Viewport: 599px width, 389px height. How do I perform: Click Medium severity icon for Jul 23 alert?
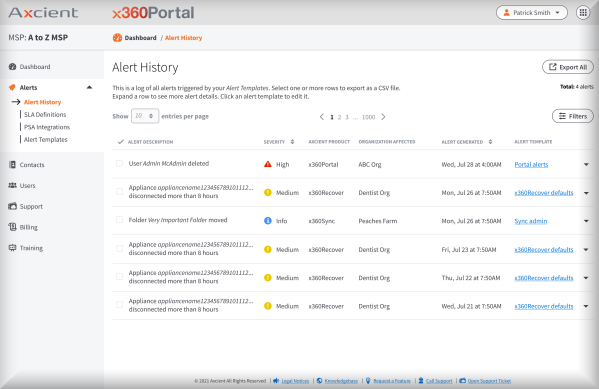pos(268,250)
